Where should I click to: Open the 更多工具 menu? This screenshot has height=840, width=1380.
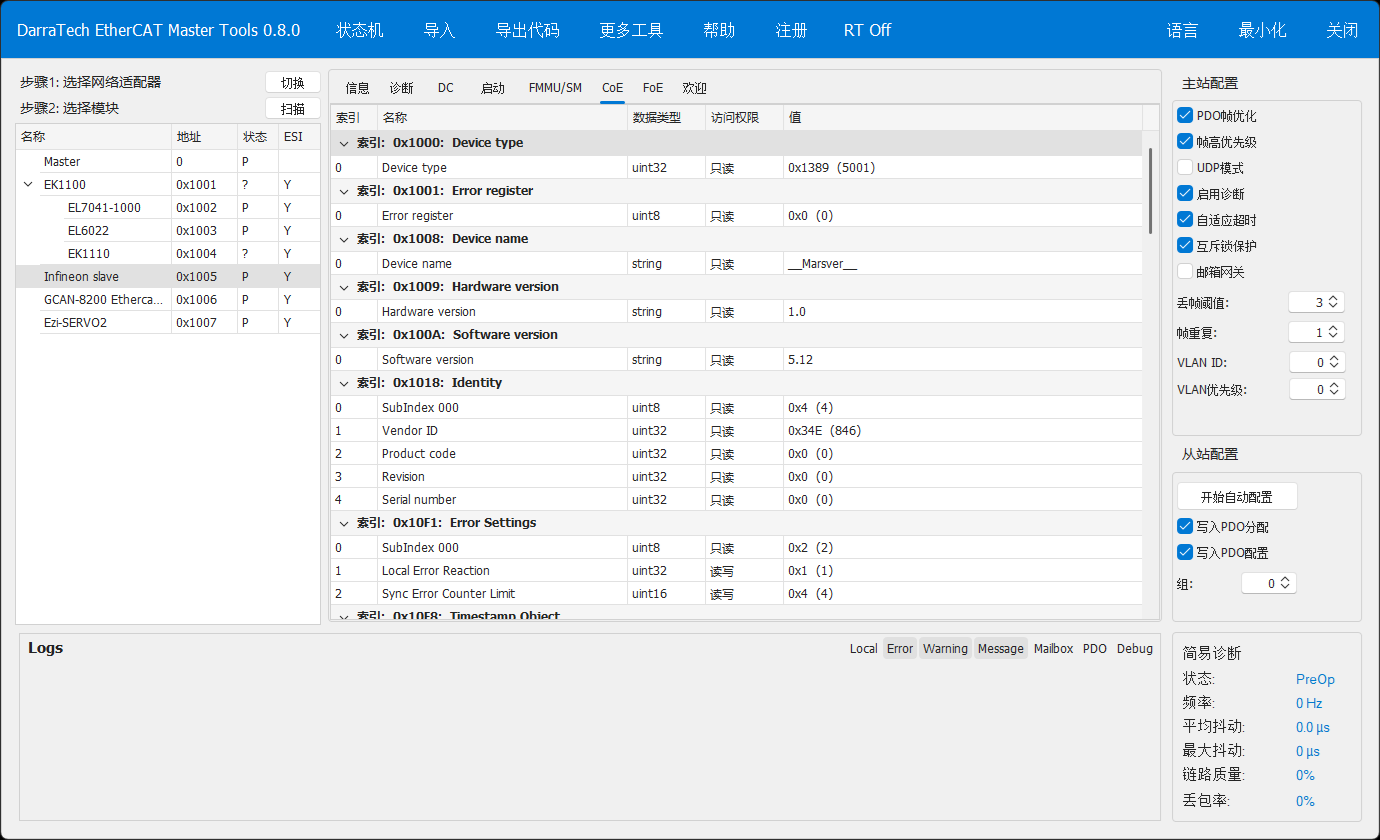pos(631,30)
